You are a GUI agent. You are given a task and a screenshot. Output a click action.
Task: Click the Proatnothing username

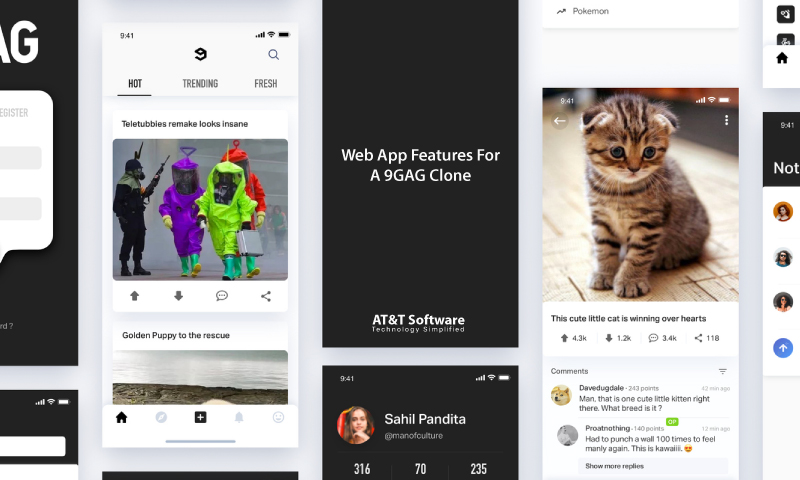607,428
